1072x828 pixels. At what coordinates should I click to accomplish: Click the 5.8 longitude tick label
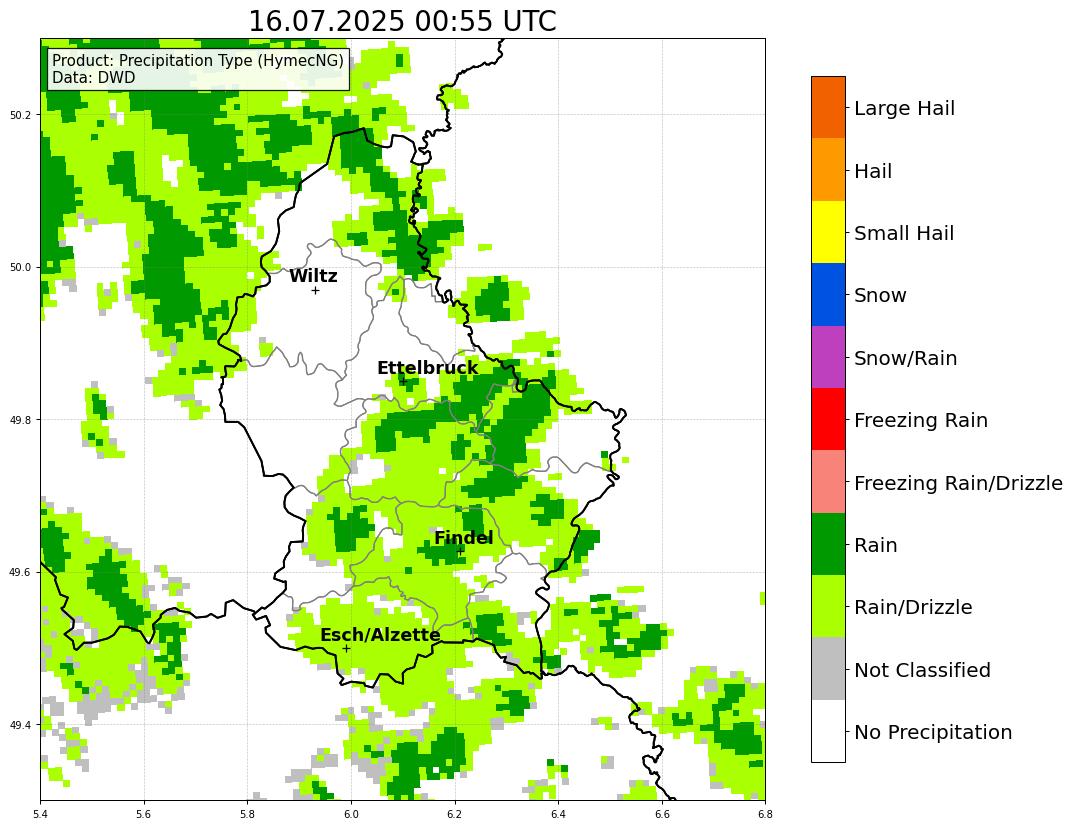point(247,814)
